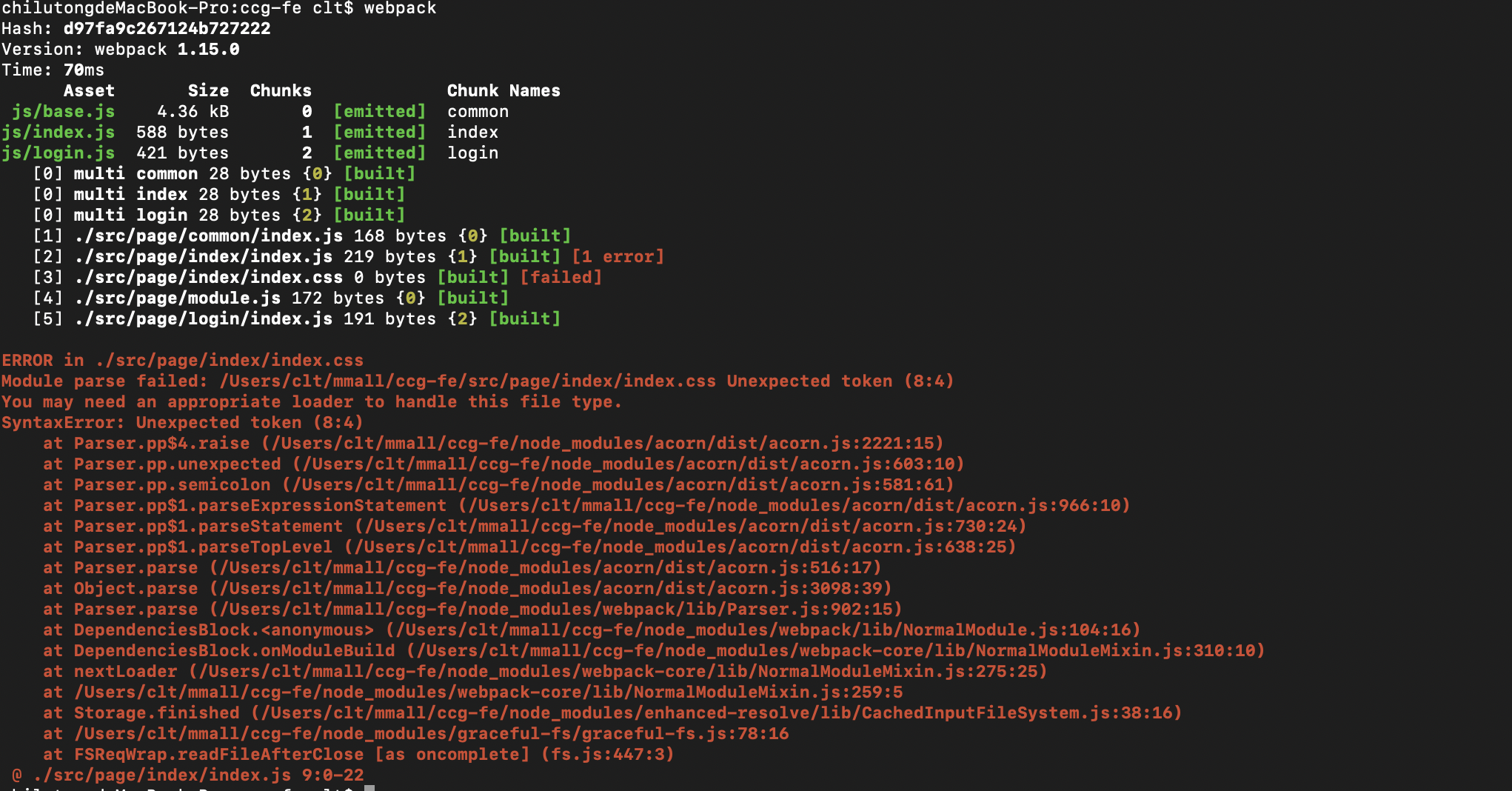Click the red [1 error] tag
Image resolution: width=1512 pixels, height=791 pixels.
click(x=618, y=256)
